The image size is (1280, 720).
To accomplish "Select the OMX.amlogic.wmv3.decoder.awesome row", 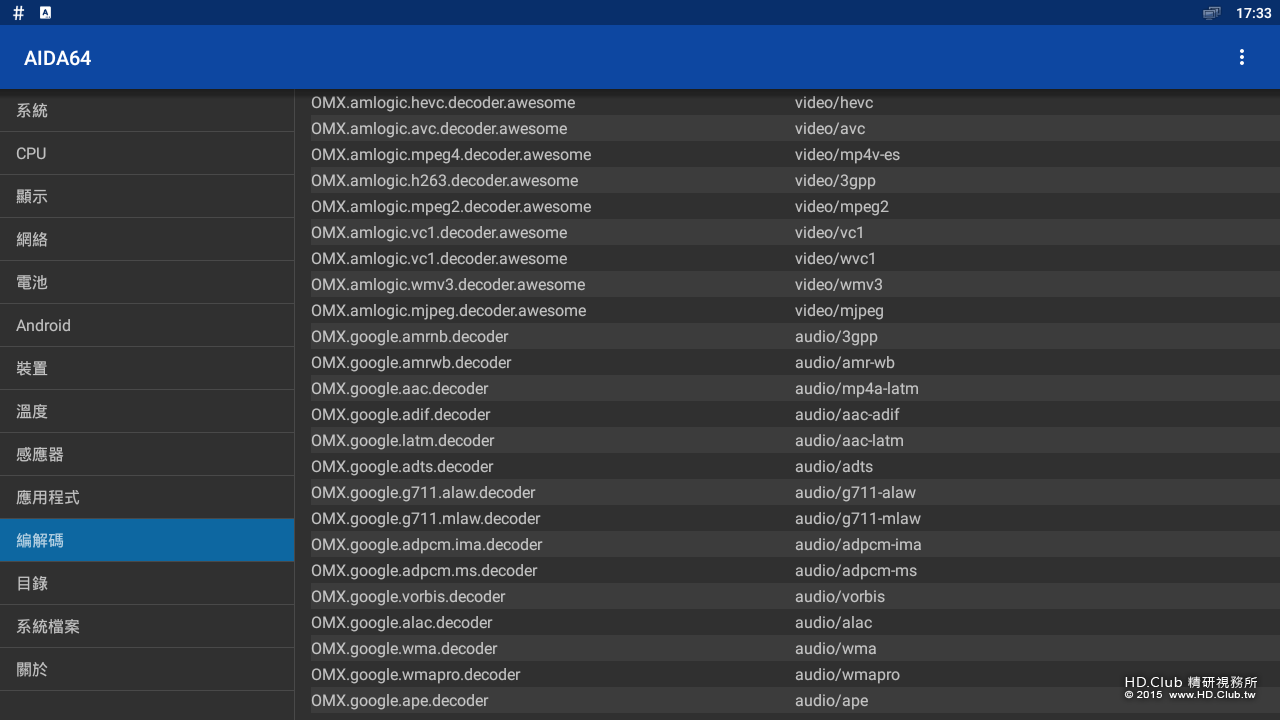I will [795, 284].
